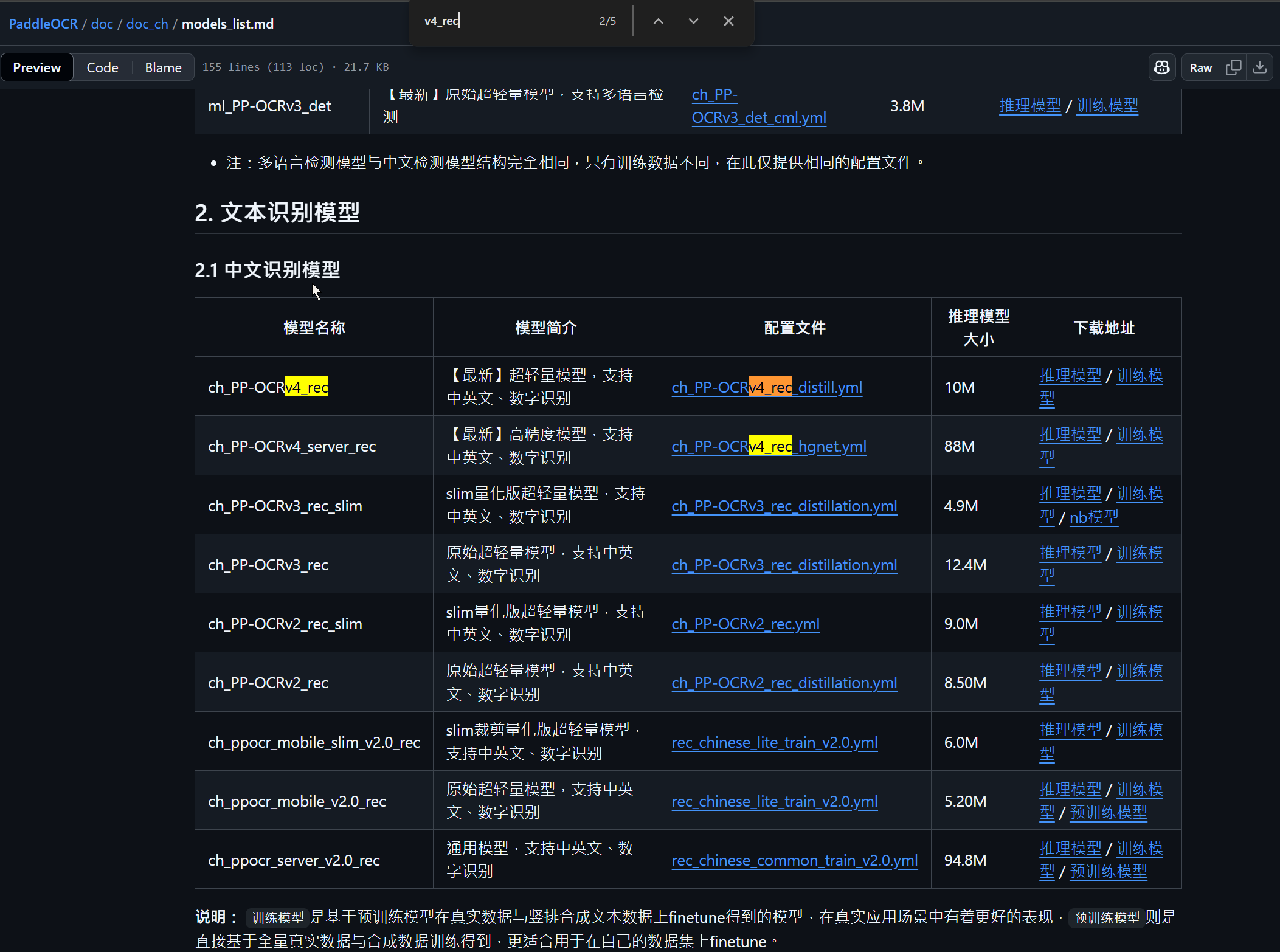Viewport: 1280px width, 952px height.
Task: Click 下载地址 column header
Action: click(1104, 328)
